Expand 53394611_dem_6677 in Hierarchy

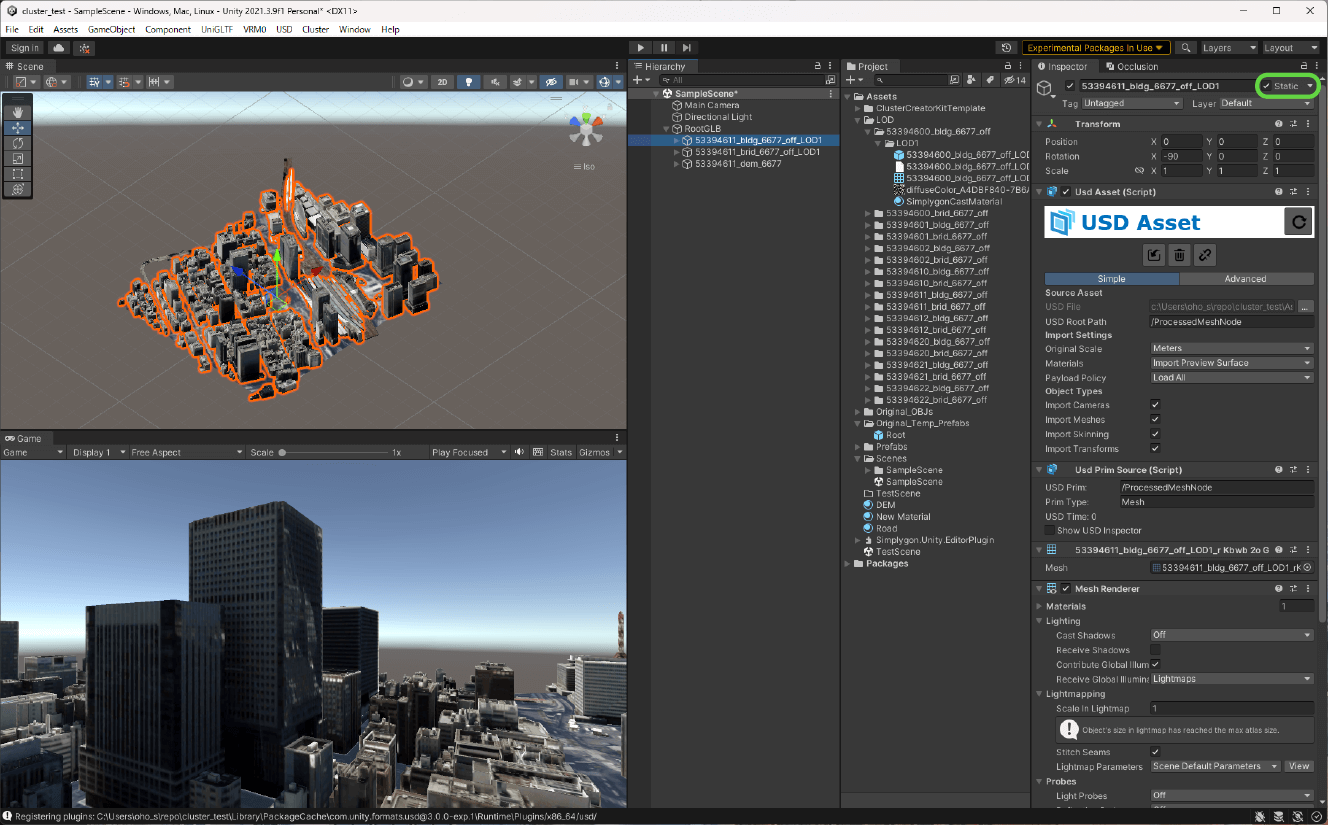click(x=676, y=164)
